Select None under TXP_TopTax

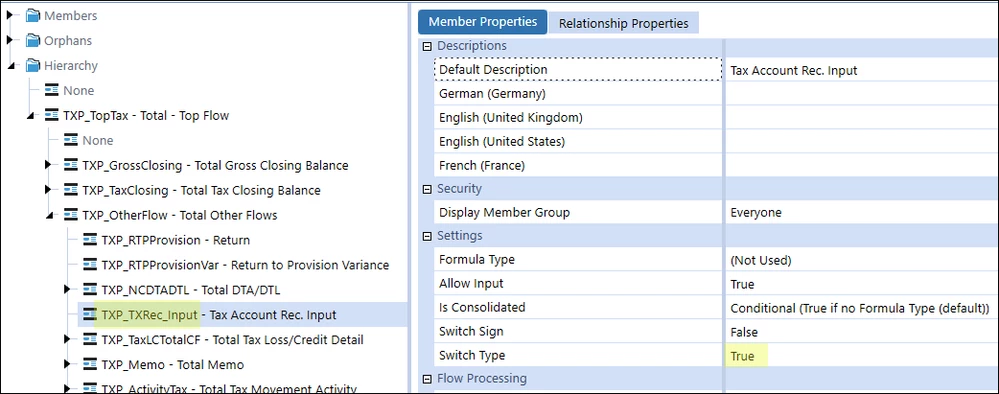(98, 140)
